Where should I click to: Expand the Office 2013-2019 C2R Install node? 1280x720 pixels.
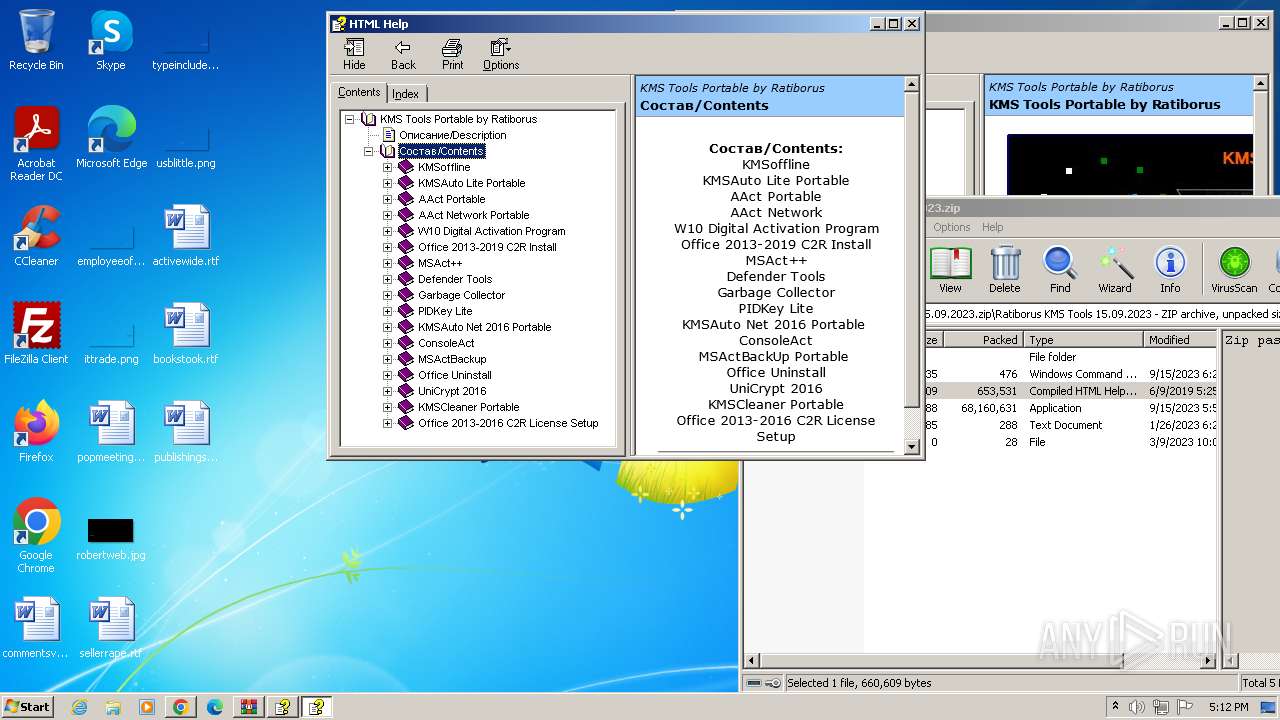[x=387, y=247]
